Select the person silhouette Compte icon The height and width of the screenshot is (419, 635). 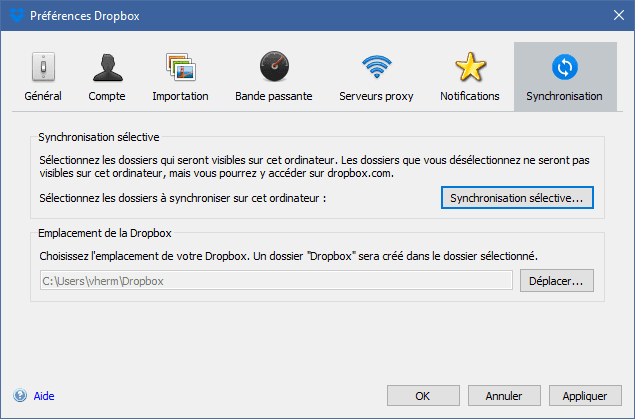[106, 67]
